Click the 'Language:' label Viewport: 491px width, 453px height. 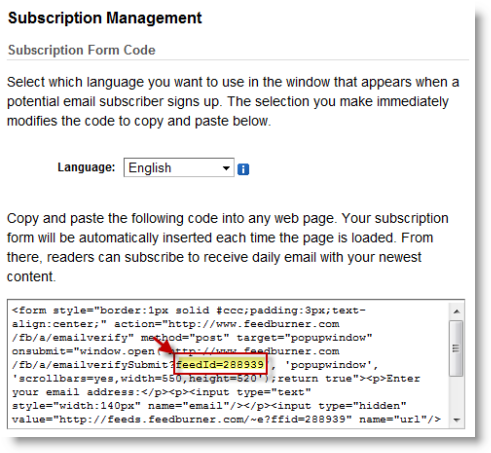86,167
